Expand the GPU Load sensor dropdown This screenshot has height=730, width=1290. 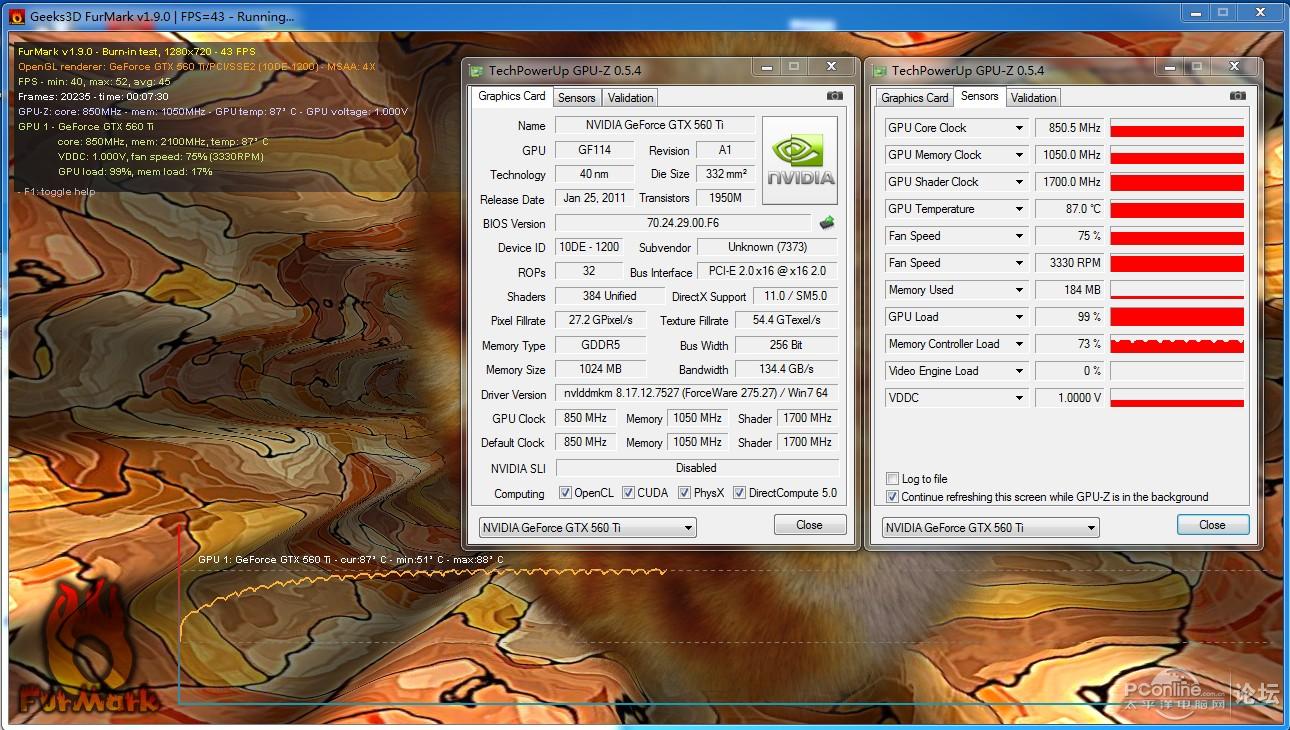point(1019,317)
